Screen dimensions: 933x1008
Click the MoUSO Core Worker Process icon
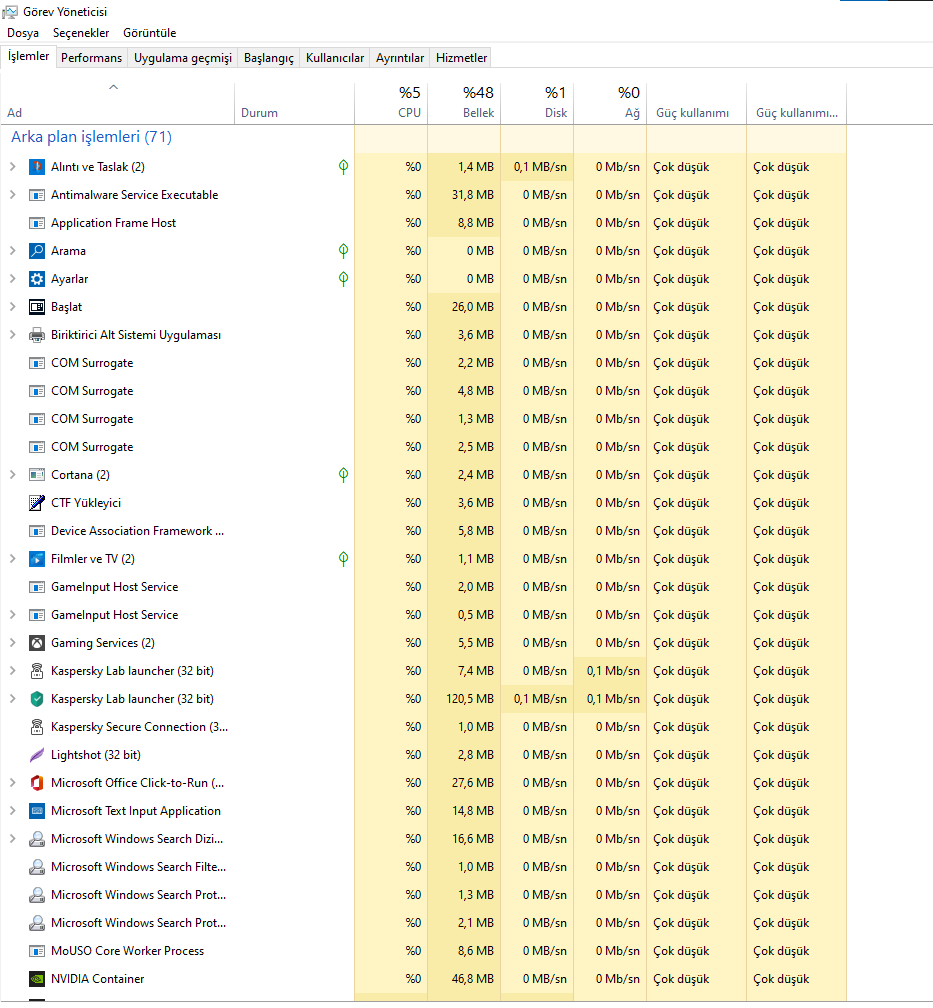(37, 951)
